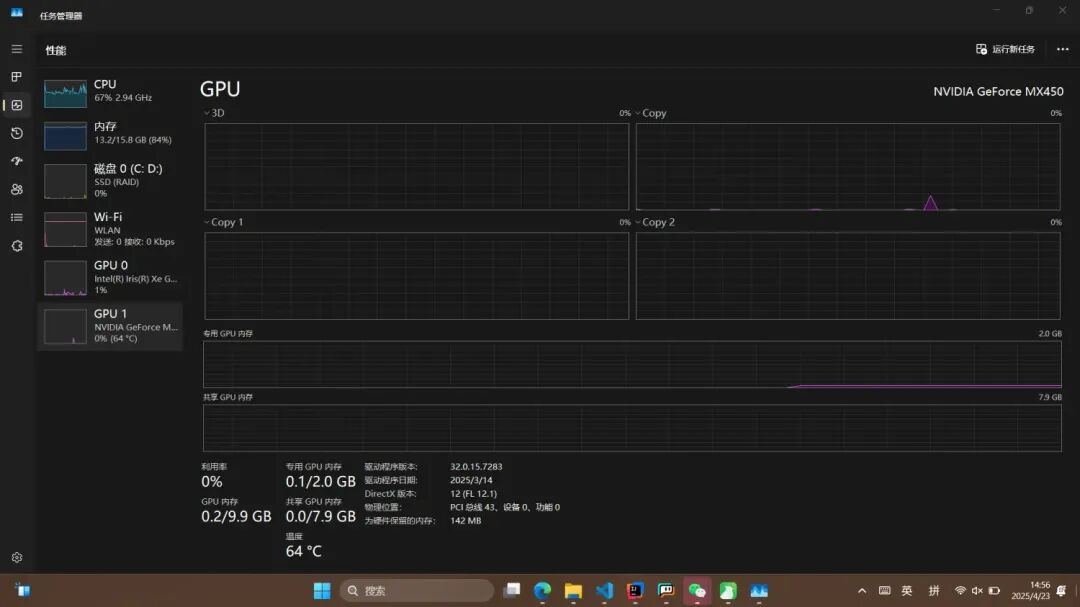
Task: Switch to the Users page icon
Action: [x=17, y=189]
